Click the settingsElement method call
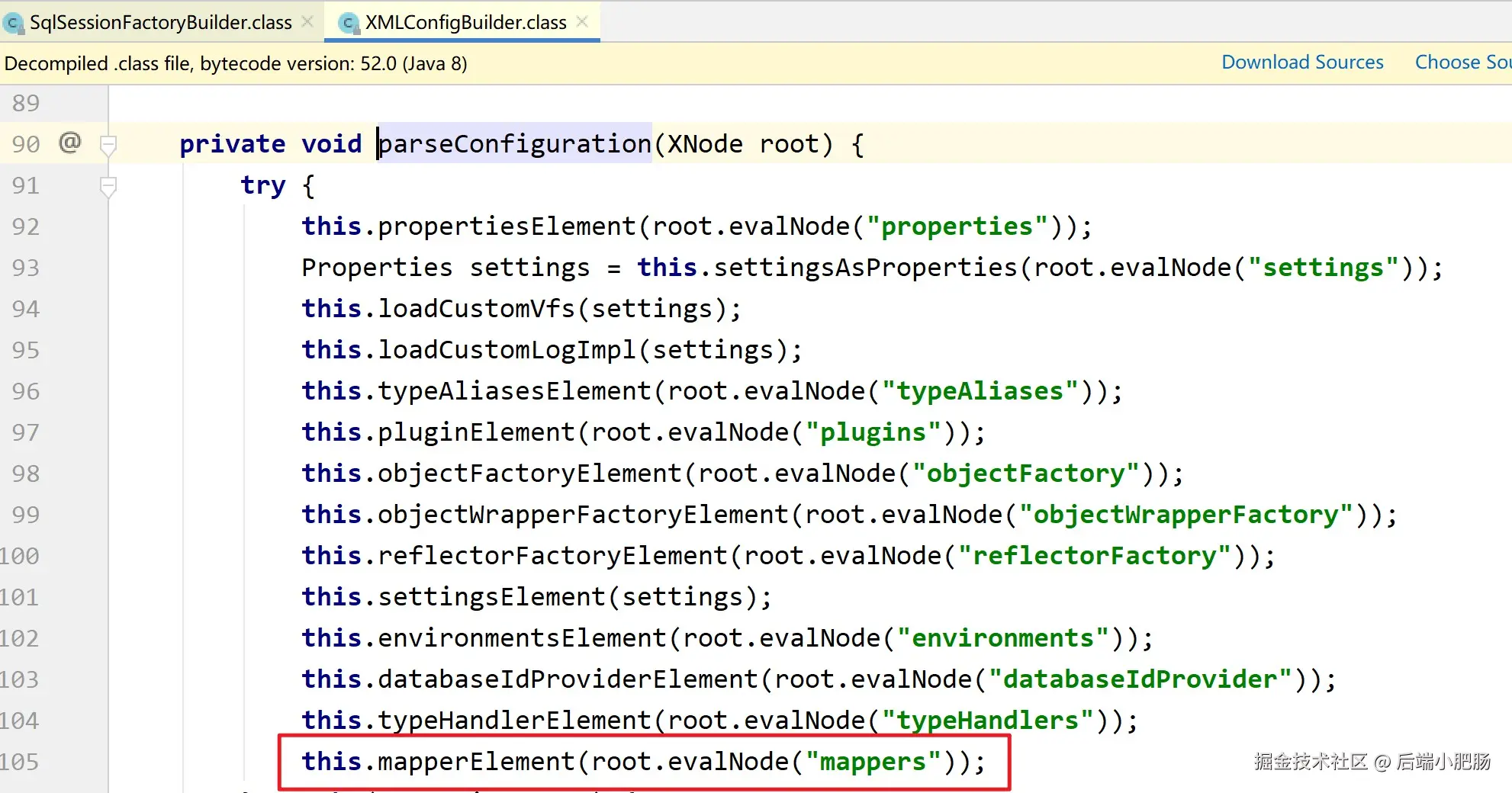1512x793 pixels. point(491,597)
